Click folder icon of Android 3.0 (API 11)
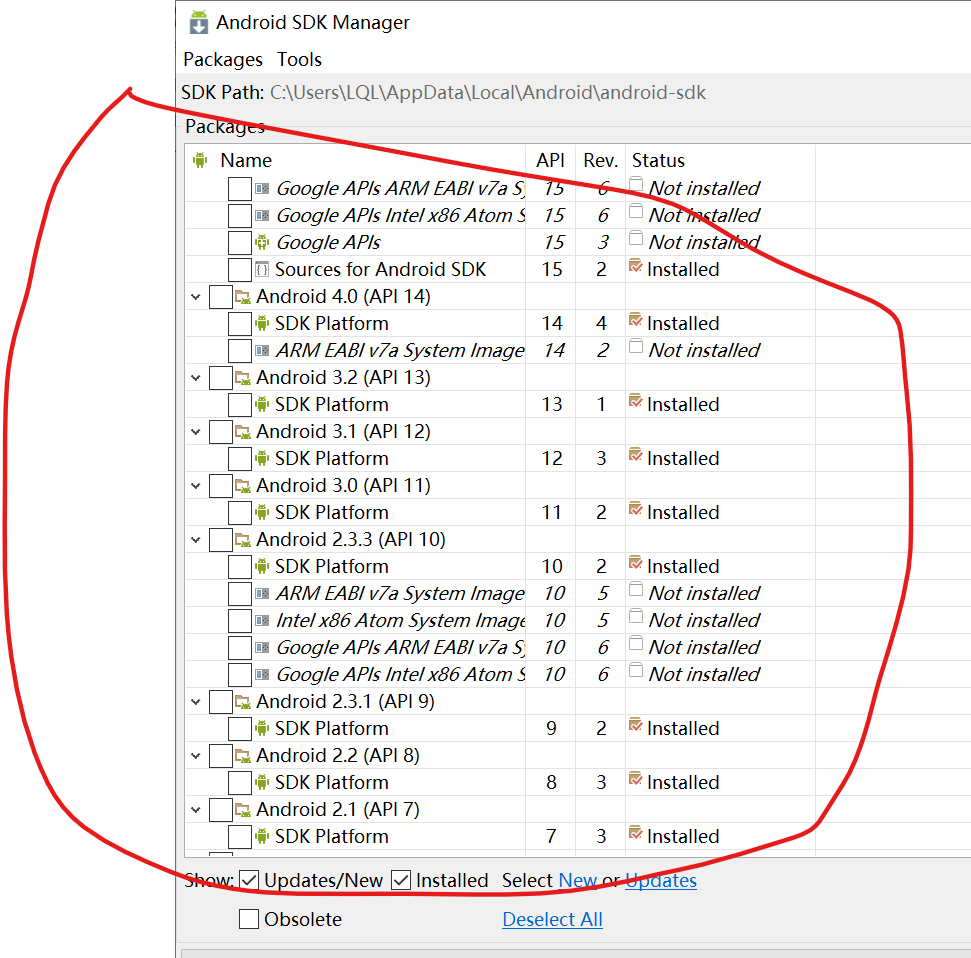The width and height of the screenshot is (971, 958). [242, 486]
